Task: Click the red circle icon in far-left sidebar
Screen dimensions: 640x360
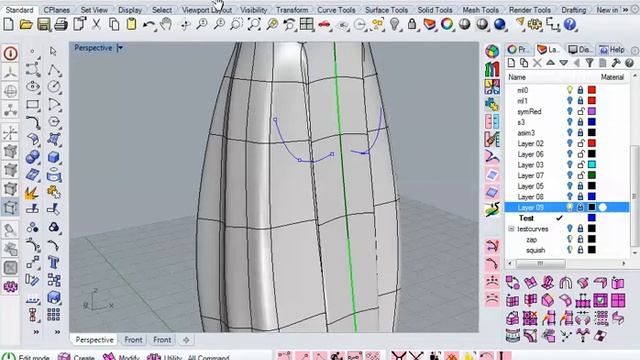Action: click(11, 53)
